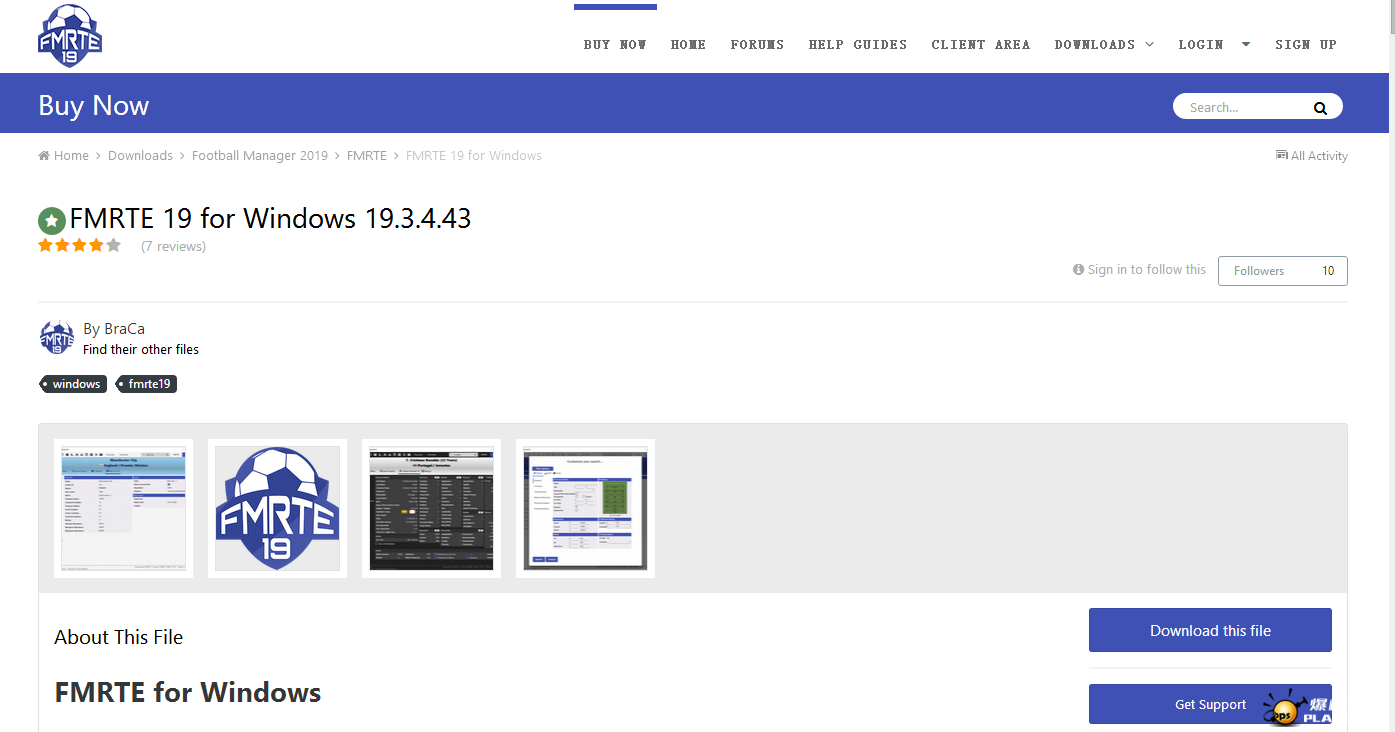This screenshot has width=1395, height=732.
Task: Click the BraCa author avatar
Action: click(57, 338)
